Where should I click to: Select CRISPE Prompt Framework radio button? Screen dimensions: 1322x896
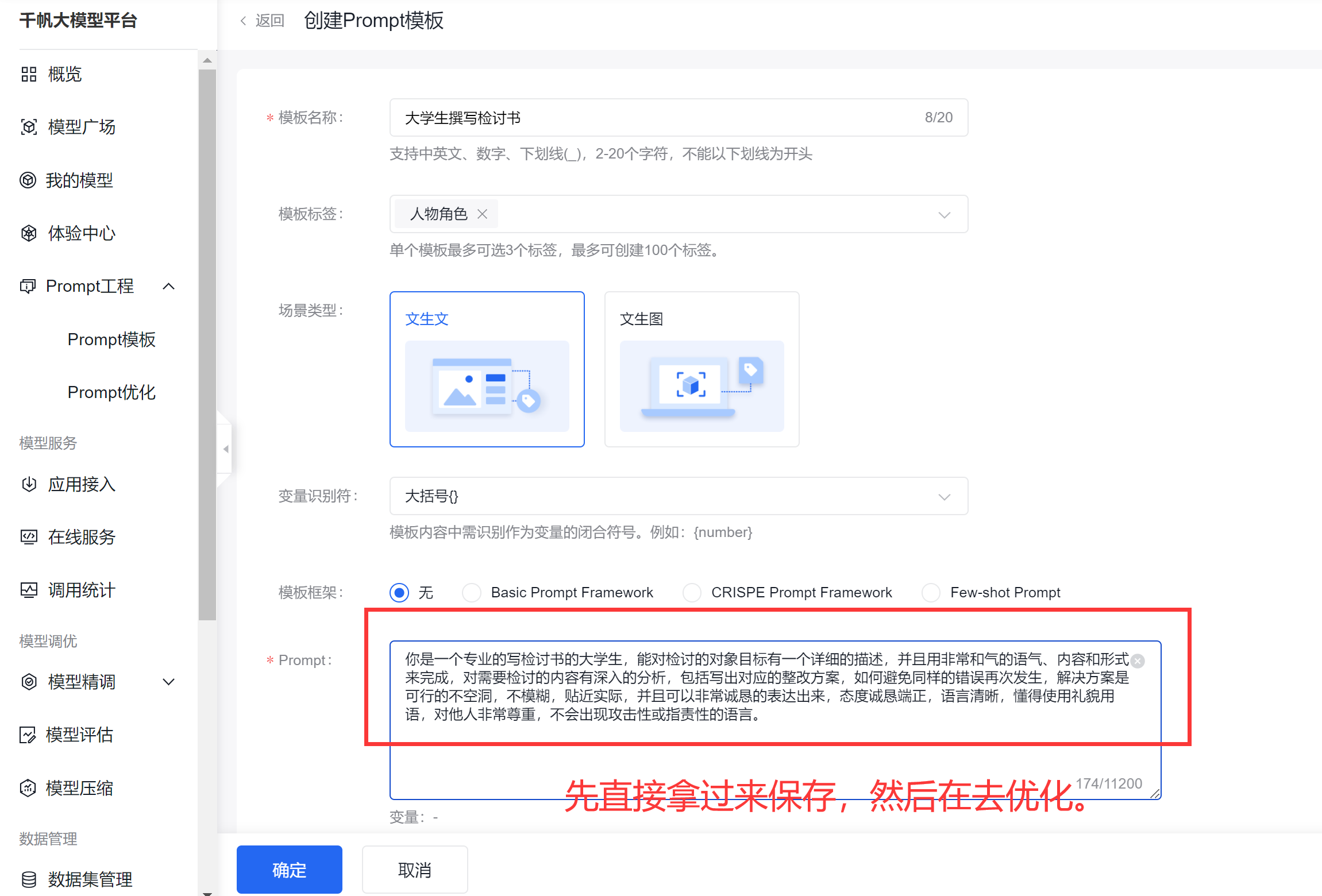692,592
